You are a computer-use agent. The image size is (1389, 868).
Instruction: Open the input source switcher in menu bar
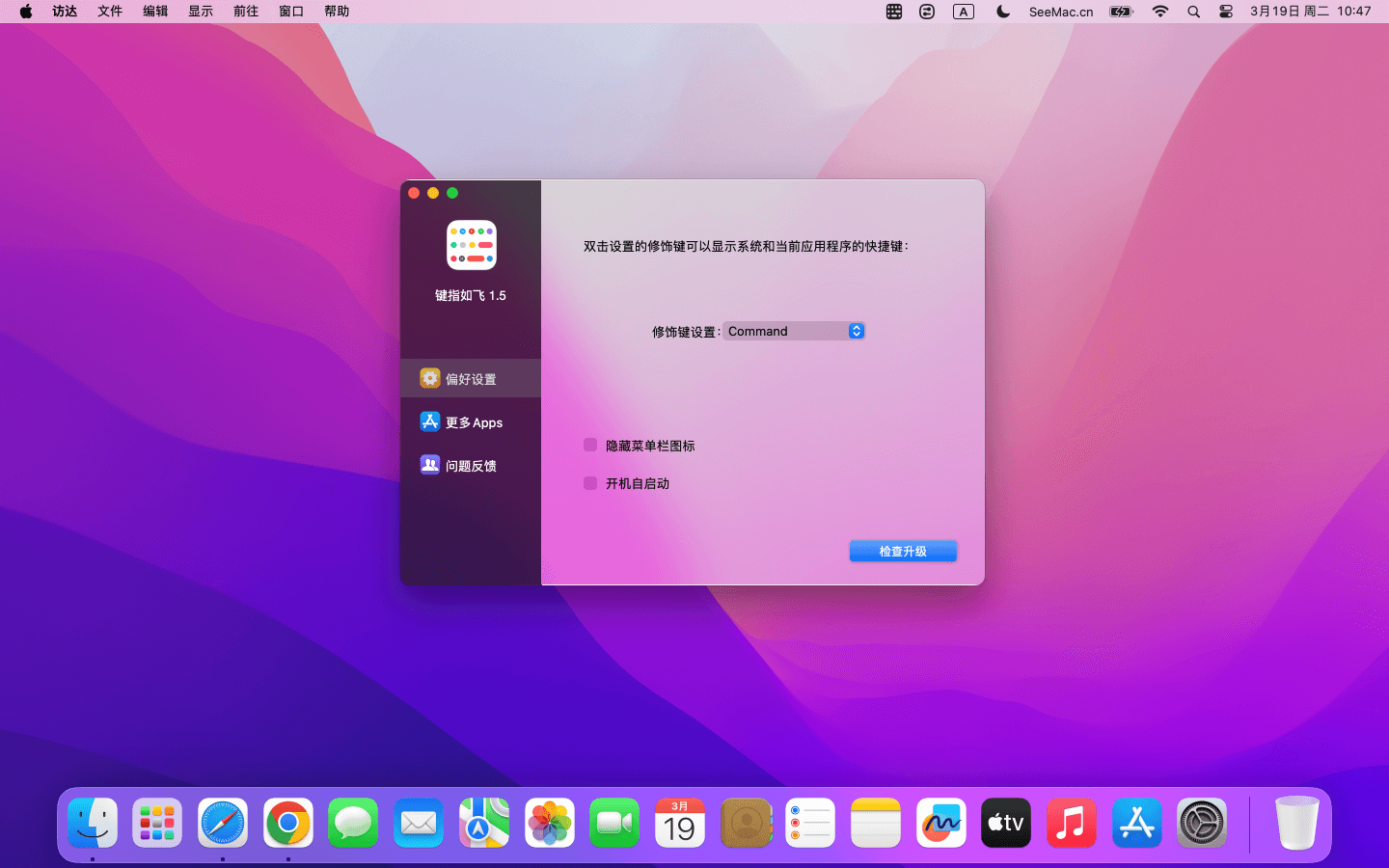tap(964, 12)
